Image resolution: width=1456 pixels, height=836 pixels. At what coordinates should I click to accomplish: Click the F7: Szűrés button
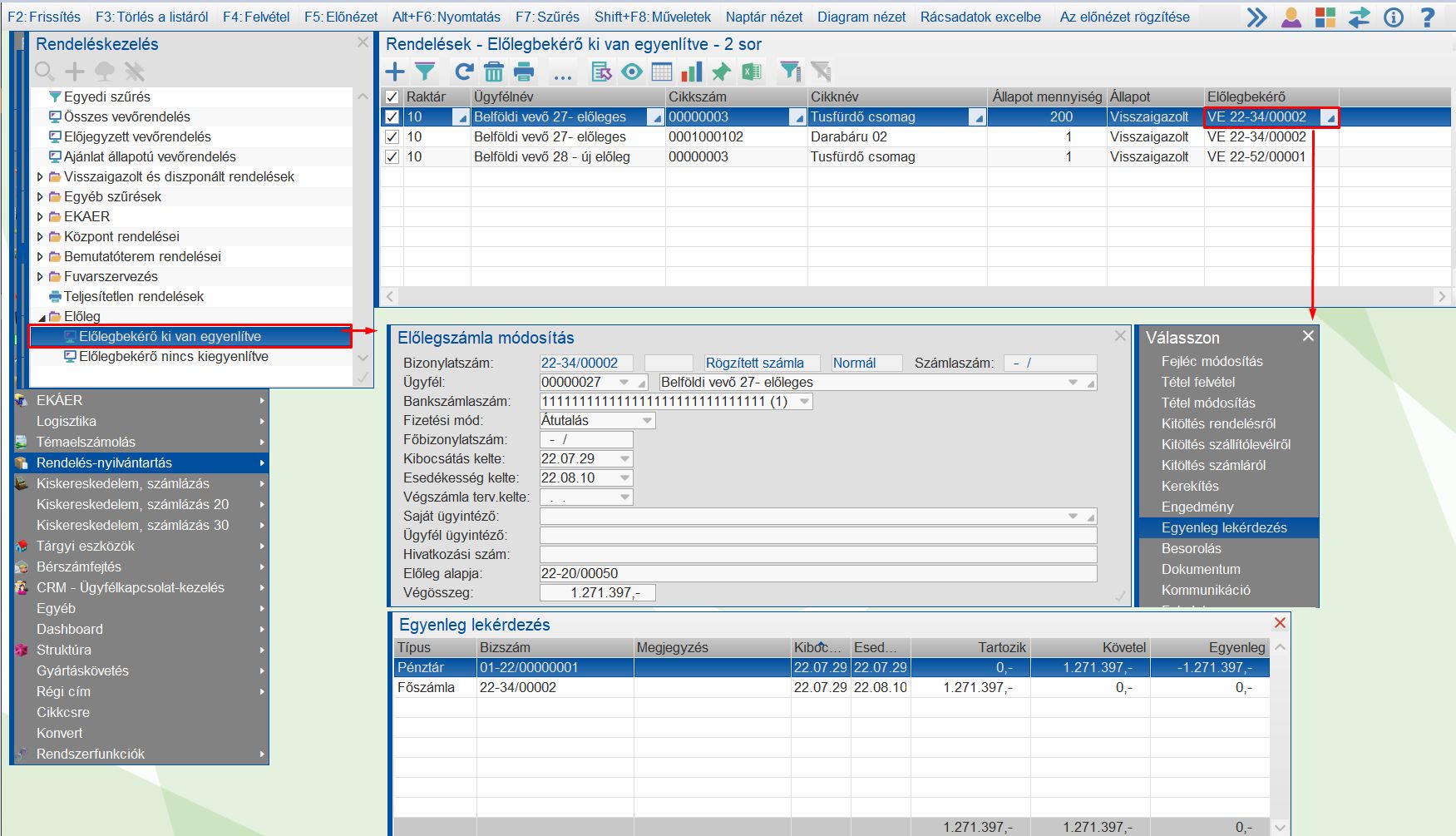pos(547,17)
